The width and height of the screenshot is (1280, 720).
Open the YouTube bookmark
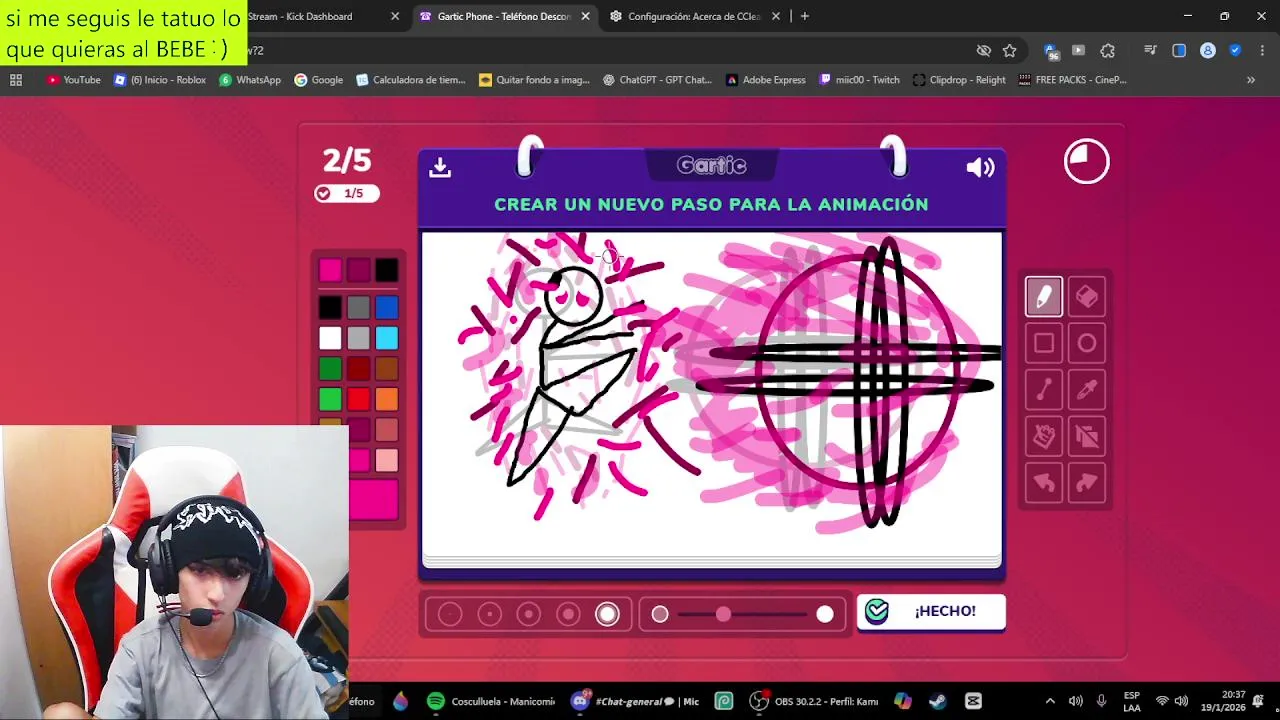tap(74, 80)
